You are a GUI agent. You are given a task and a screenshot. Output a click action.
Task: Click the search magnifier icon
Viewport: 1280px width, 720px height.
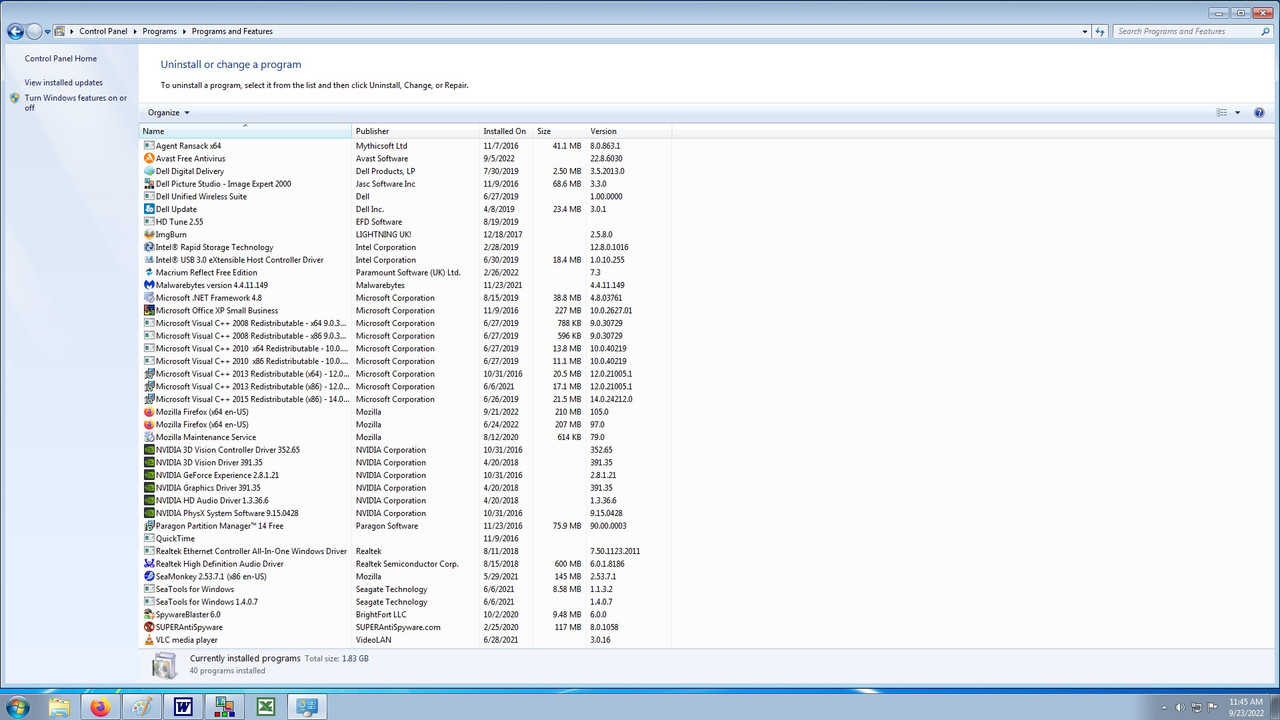(x=1266, y=31)
